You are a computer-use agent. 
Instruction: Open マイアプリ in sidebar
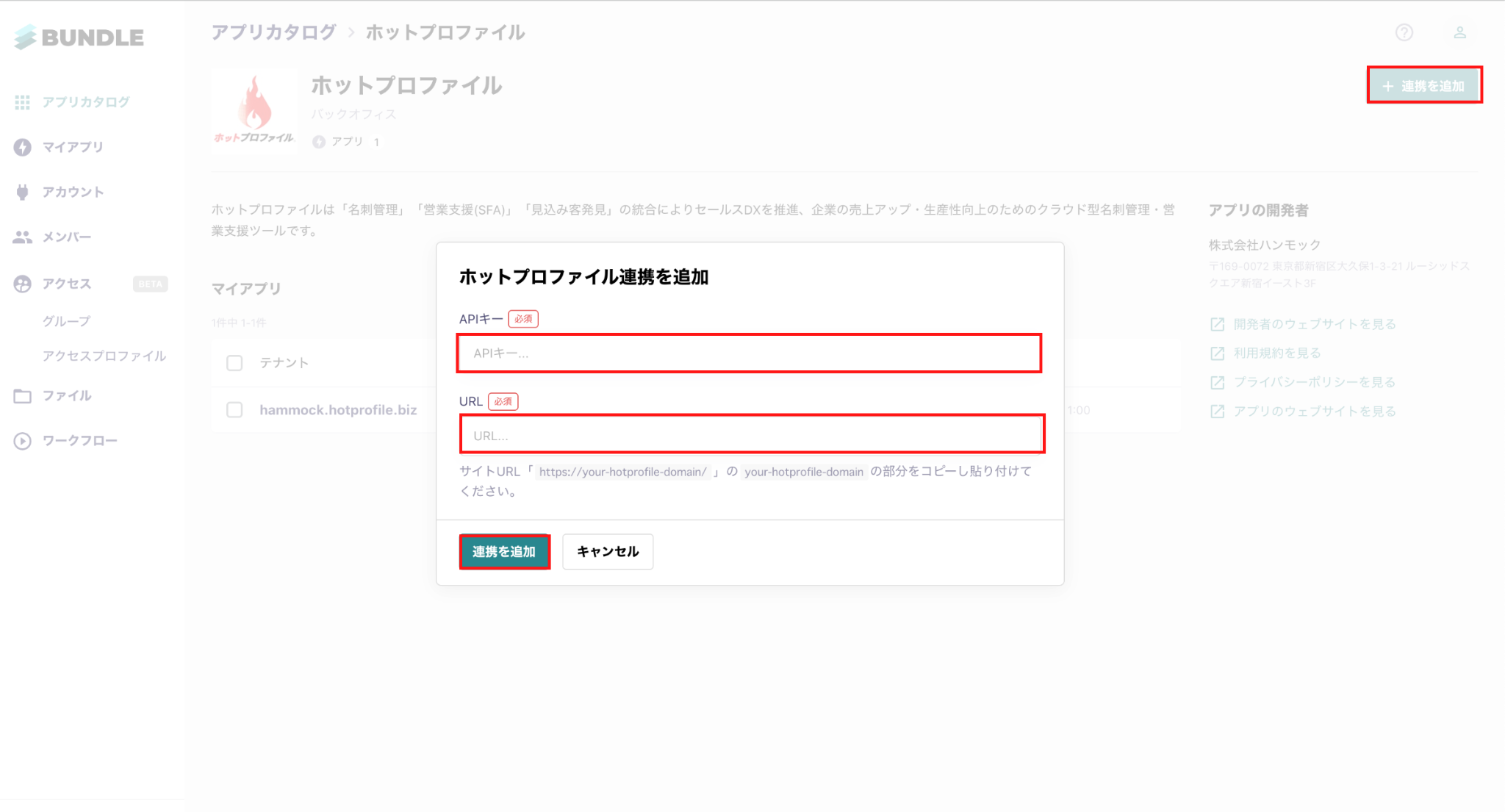click(73, 147)
